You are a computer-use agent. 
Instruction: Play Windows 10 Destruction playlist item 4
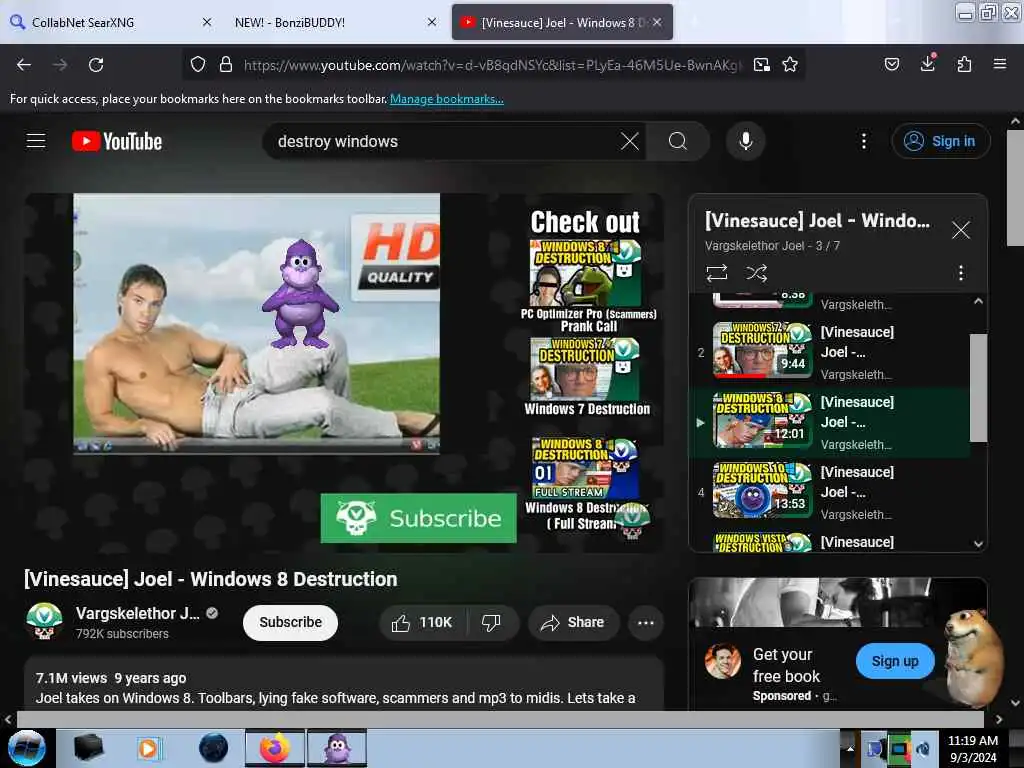(x=829, y=492)
